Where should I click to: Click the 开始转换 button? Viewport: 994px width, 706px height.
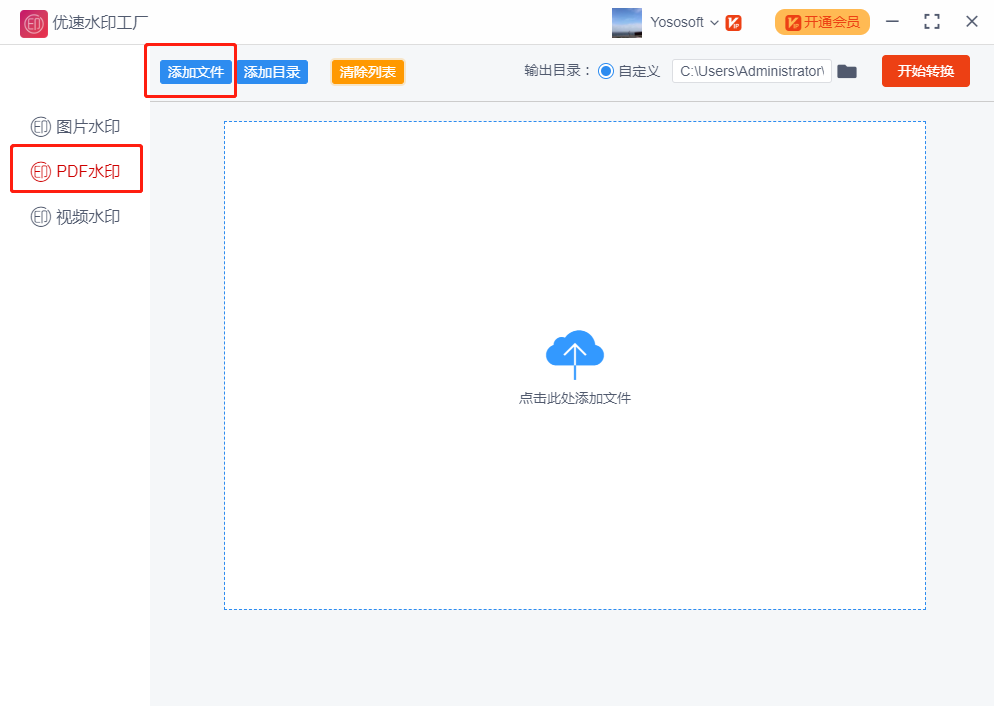(926, 71)
